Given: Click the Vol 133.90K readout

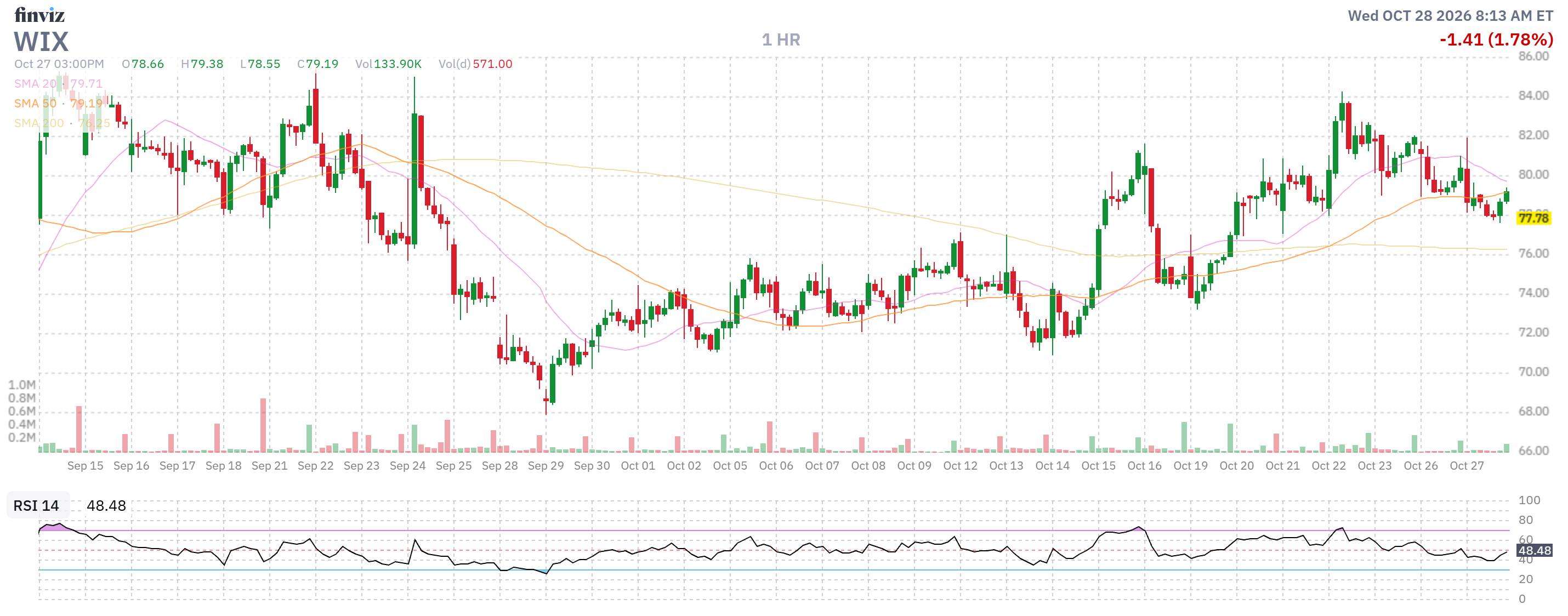Looking at the screenshot, I should click(388, 64).
